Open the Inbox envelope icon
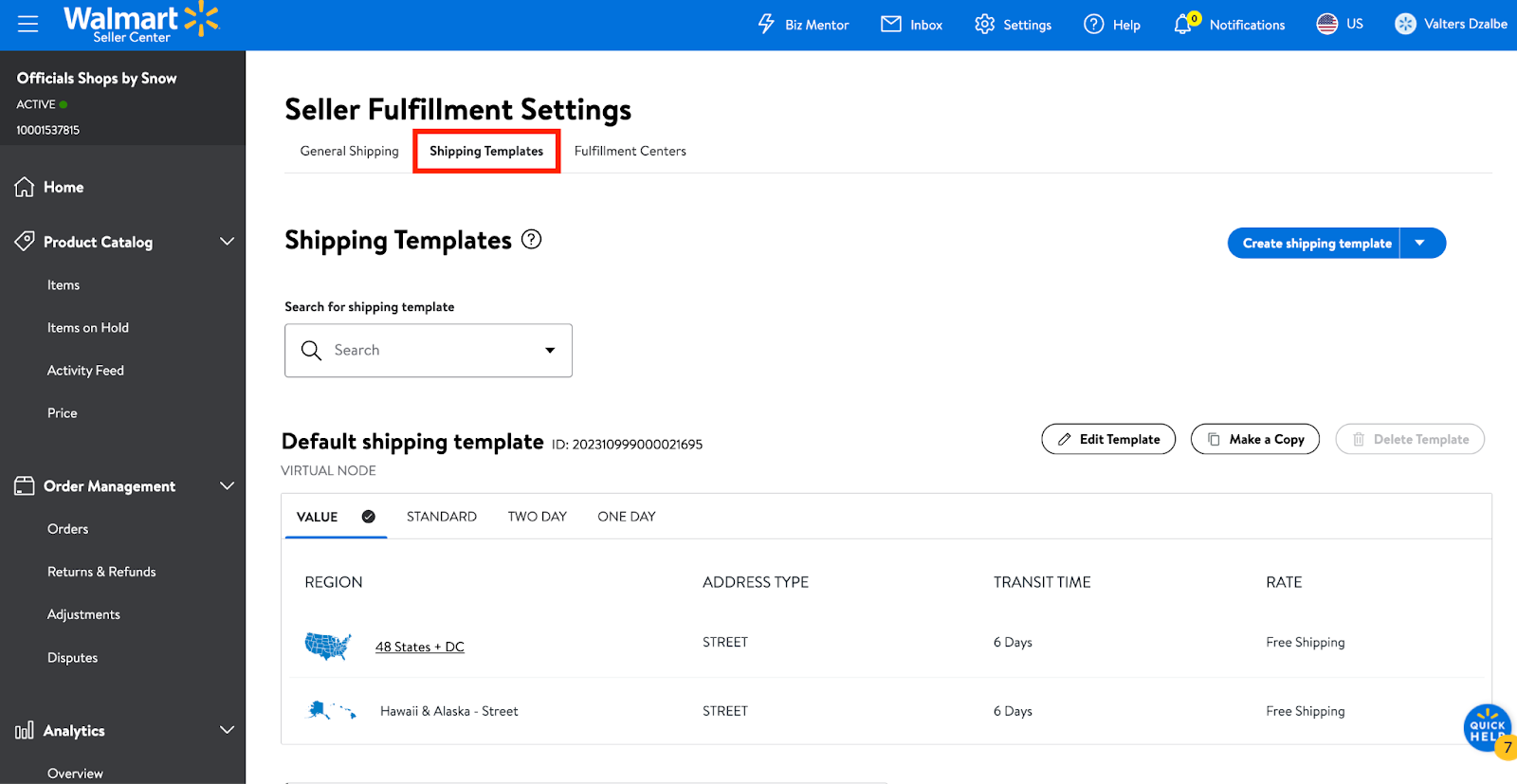Image resolution: width=1517 pixels, height=784 pixels. click(x=891, y=24)
